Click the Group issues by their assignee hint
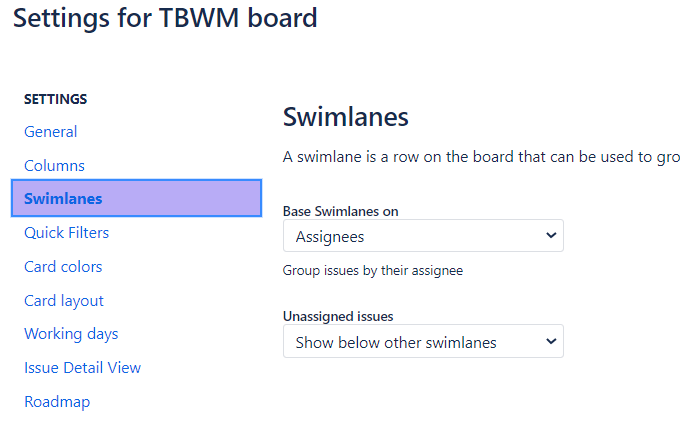Screen dimensions: 680x443 click(x=373, y=270)
